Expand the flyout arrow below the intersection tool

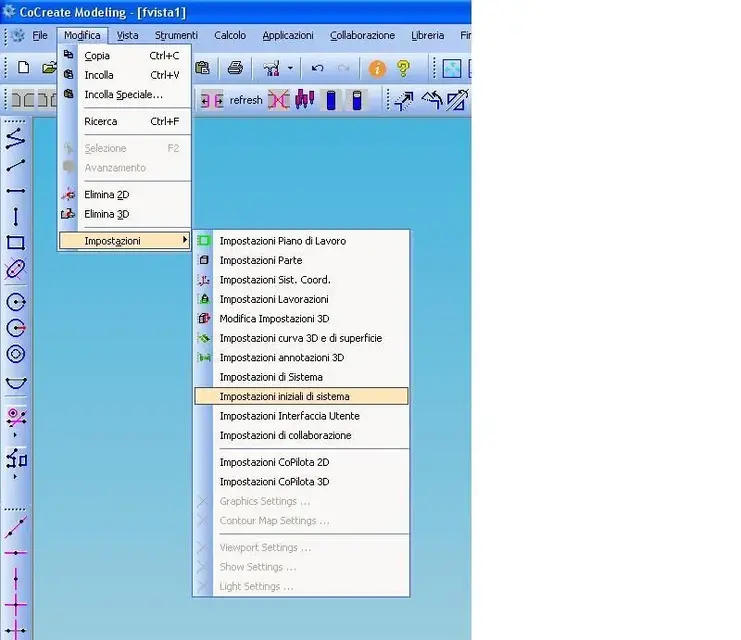15,434
